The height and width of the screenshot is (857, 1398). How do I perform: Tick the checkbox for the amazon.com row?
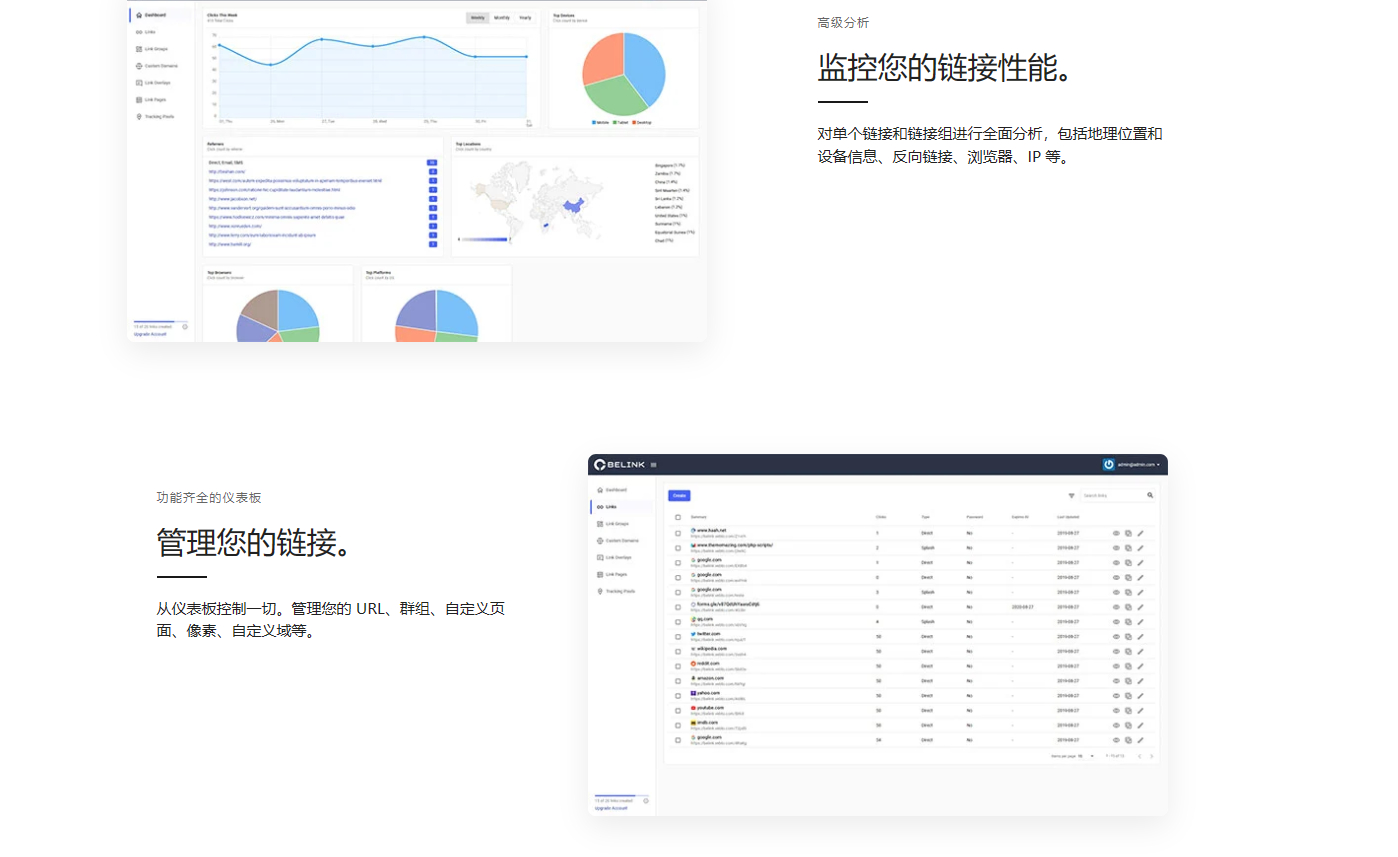click(x=678, y=680)
